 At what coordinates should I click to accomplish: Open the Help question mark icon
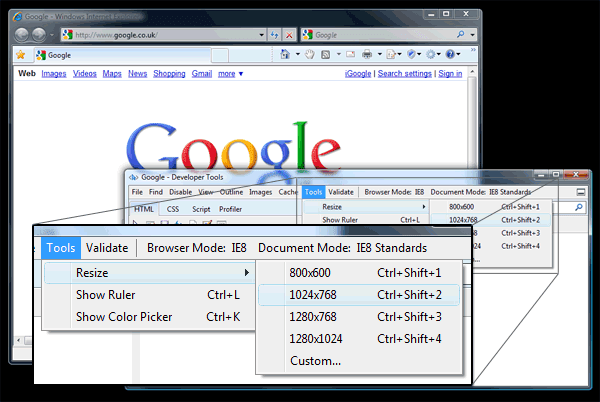pos(453,54)
